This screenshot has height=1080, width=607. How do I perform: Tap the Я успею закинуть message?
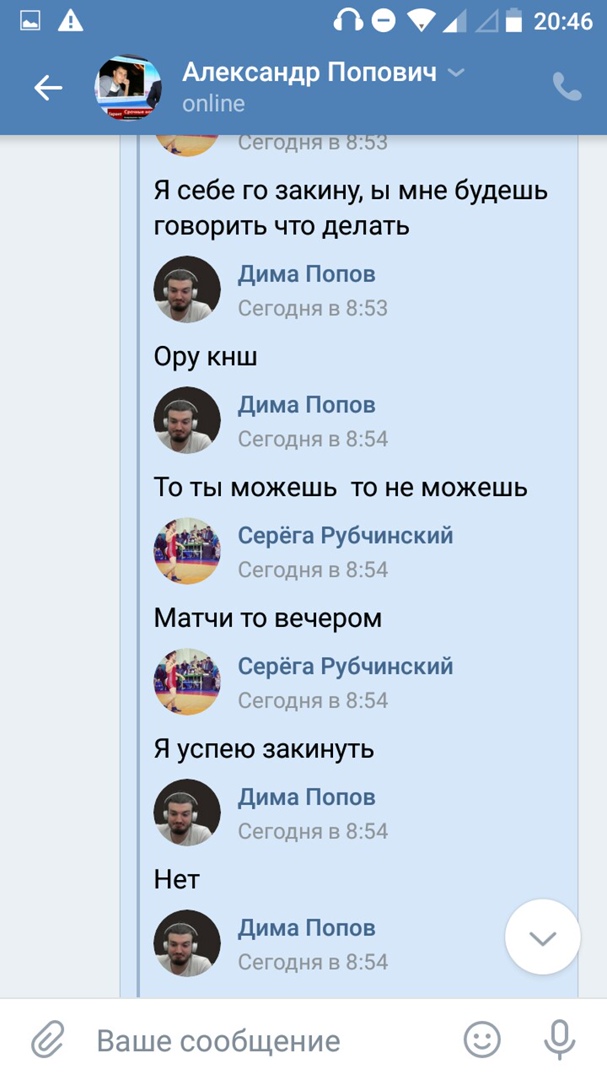[264, 749]
